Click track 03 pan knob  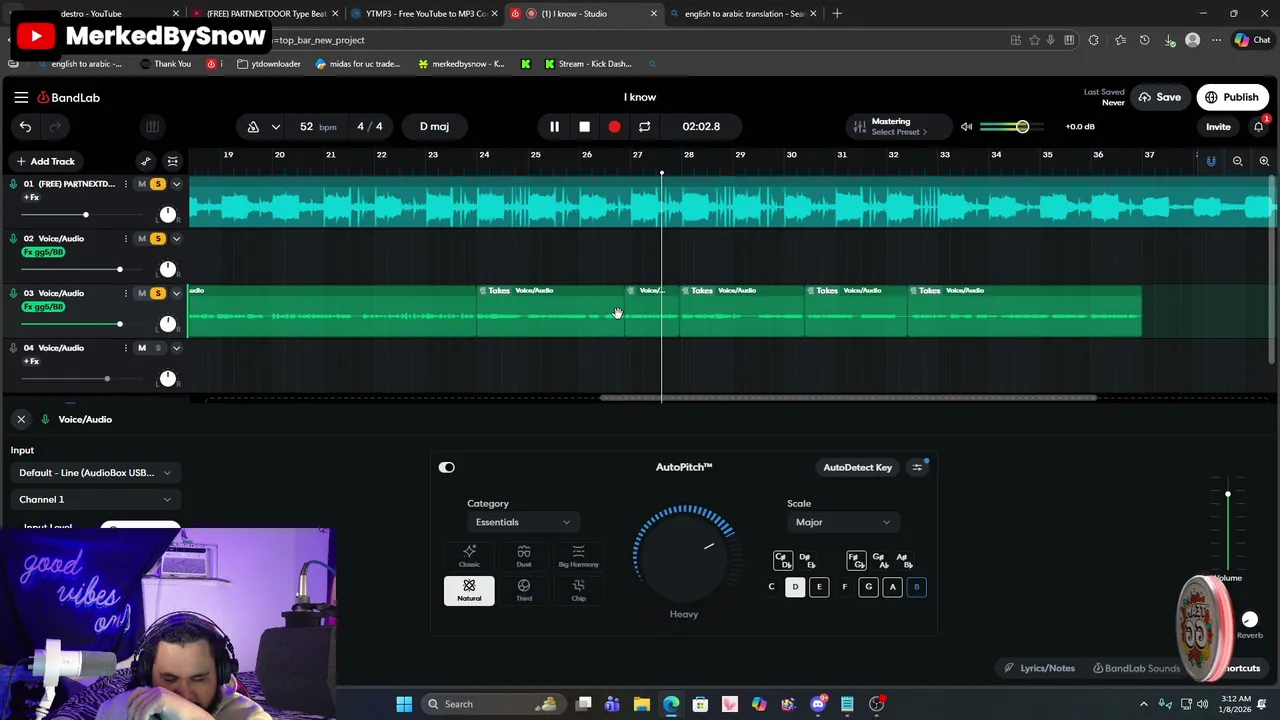pos(168,324)
